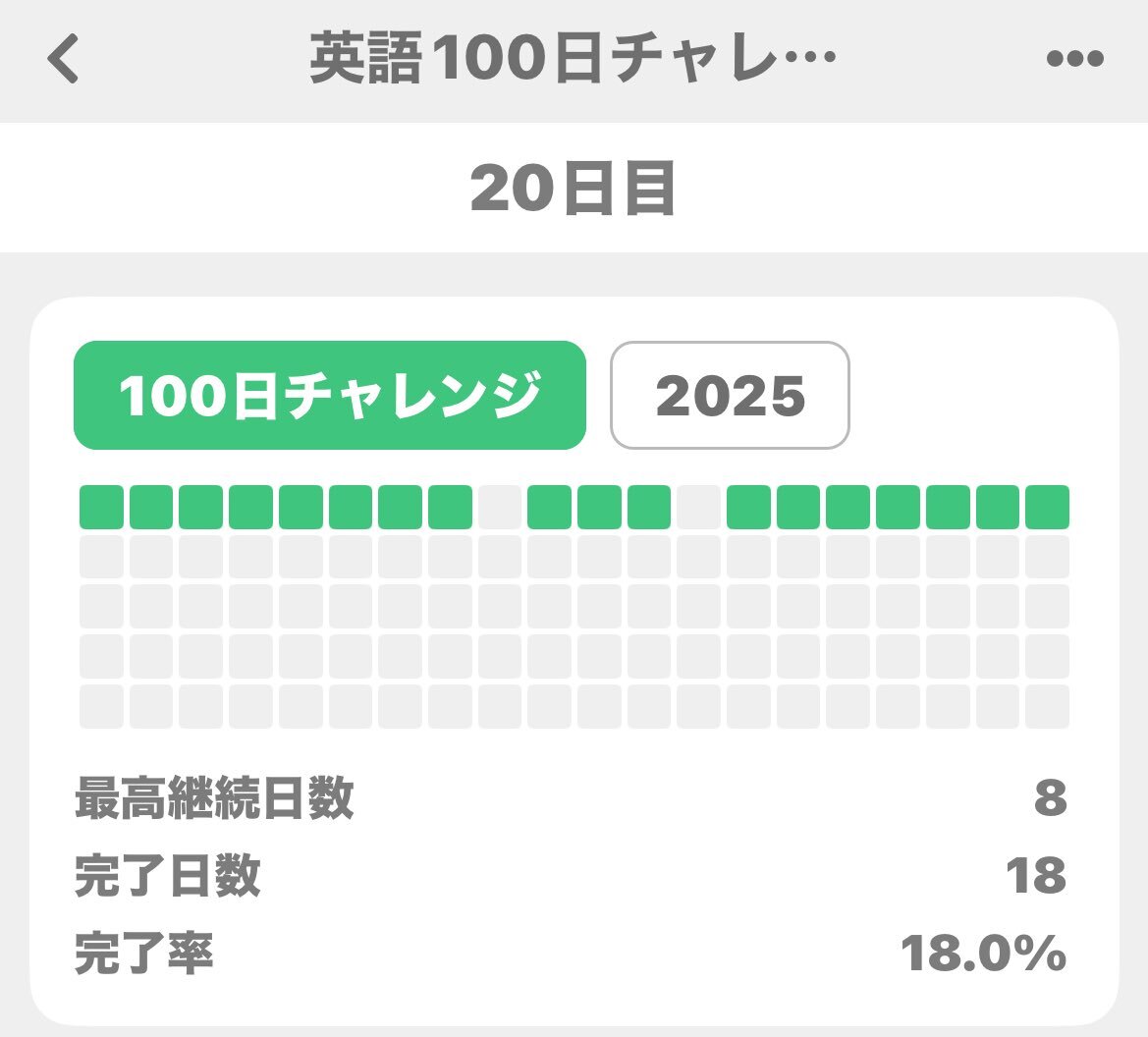This screenshot has width=1148, height=1037.
Task: Tap the first green day square
Action: (101, 507)
